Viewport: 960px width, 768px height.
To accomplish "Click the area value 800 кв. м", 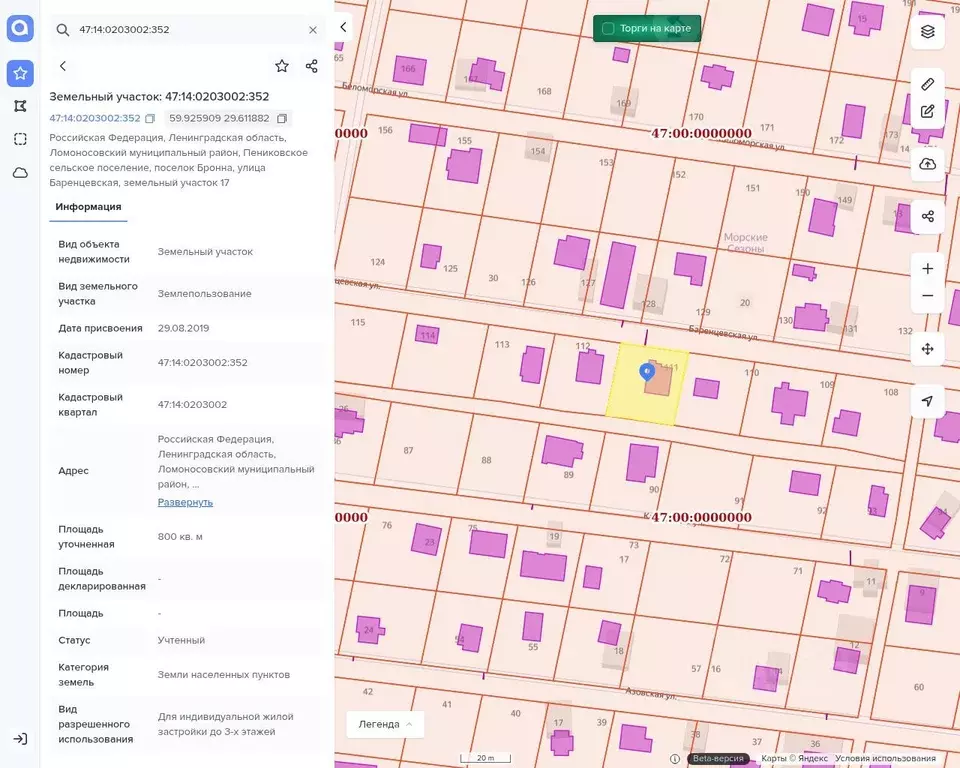I will click(x=180, y=536).
